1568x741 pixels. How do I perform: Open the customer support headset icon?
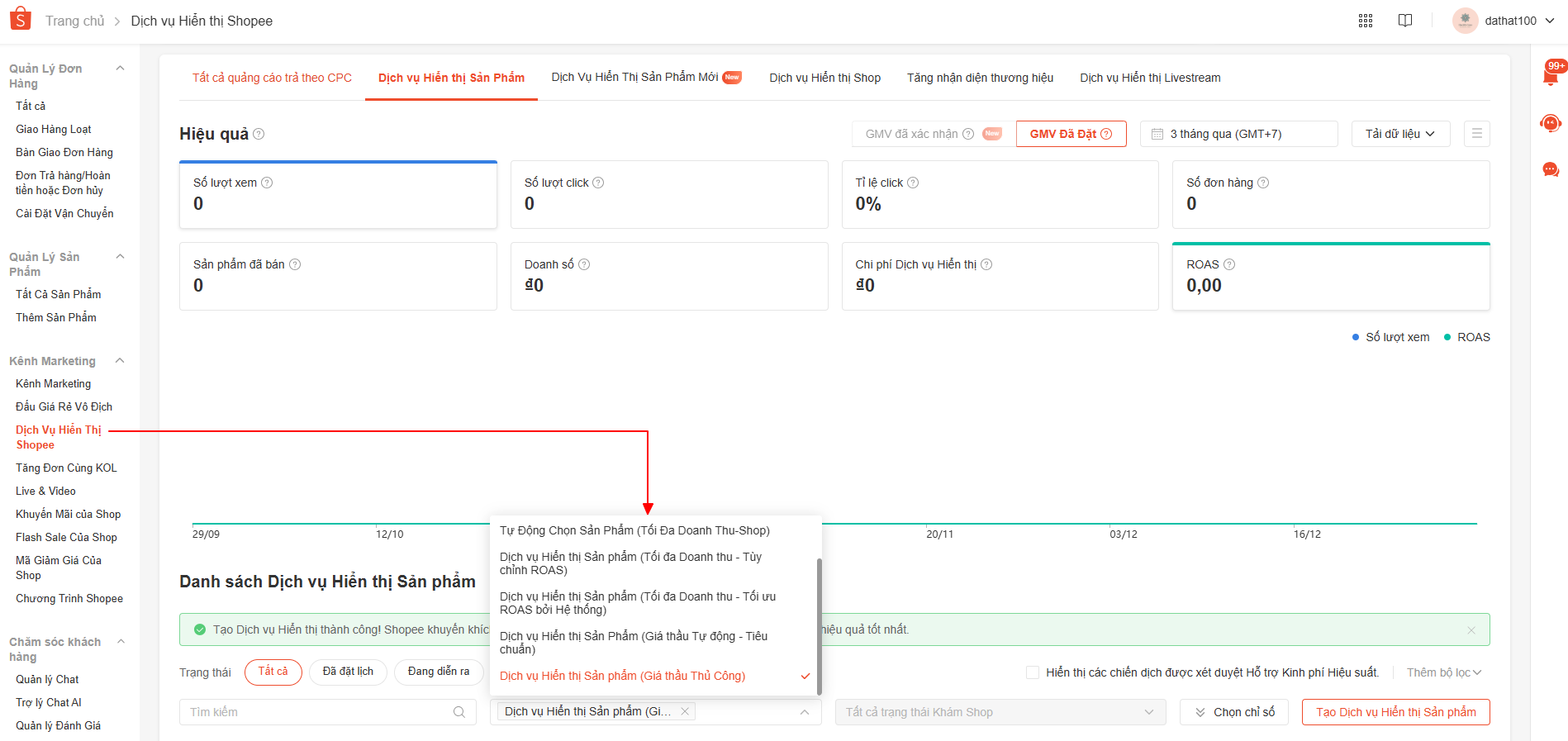click(x=1551, y=124)
